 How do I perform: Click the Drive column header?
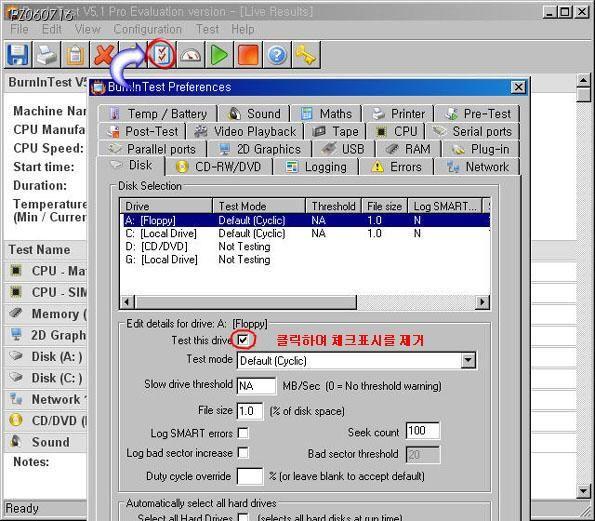coord(167,206)
